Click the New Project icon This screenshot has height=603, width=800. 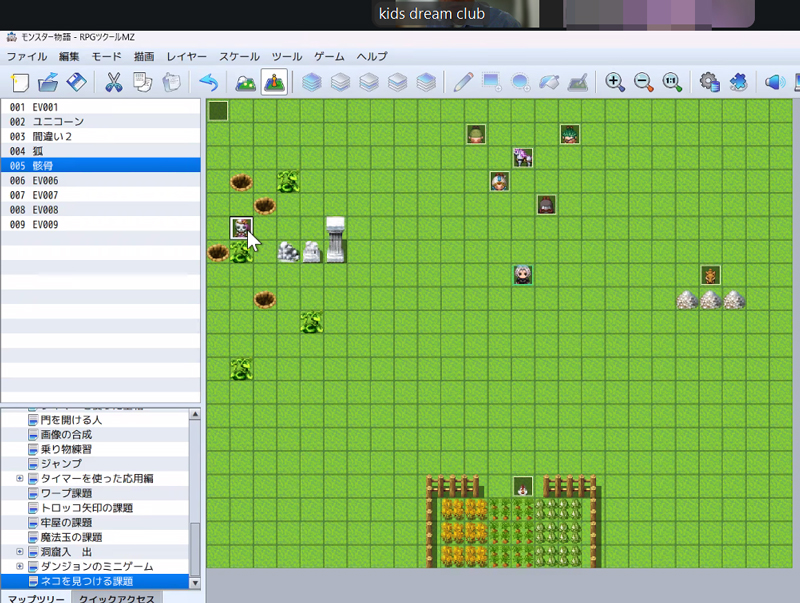[20, 82]
